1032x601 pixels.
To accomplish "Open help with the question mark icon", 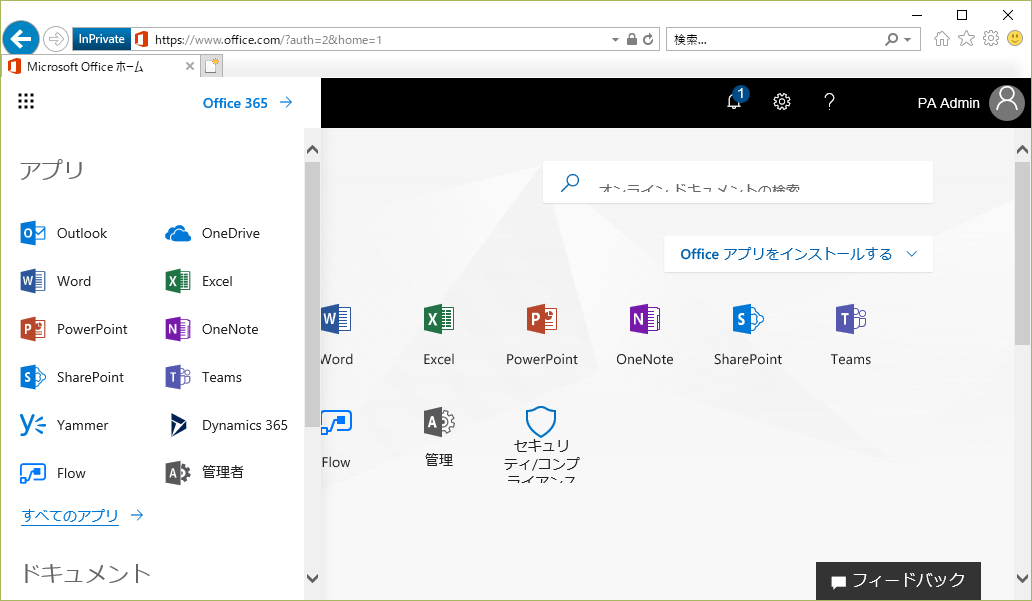I will coord(829,101).
